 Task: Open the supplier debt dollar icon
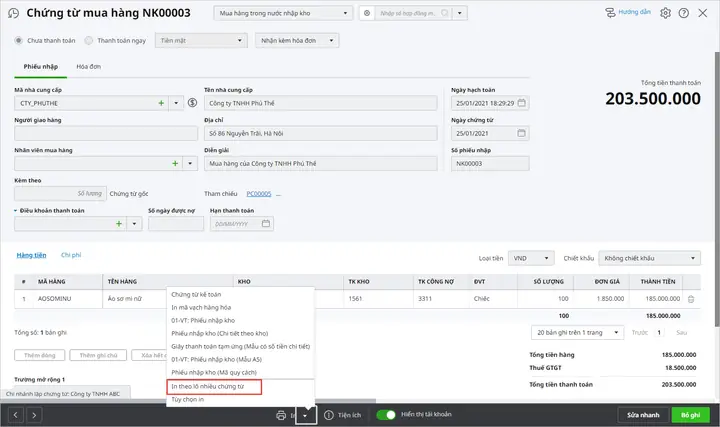pyautogui.click(x=192, y=103)
